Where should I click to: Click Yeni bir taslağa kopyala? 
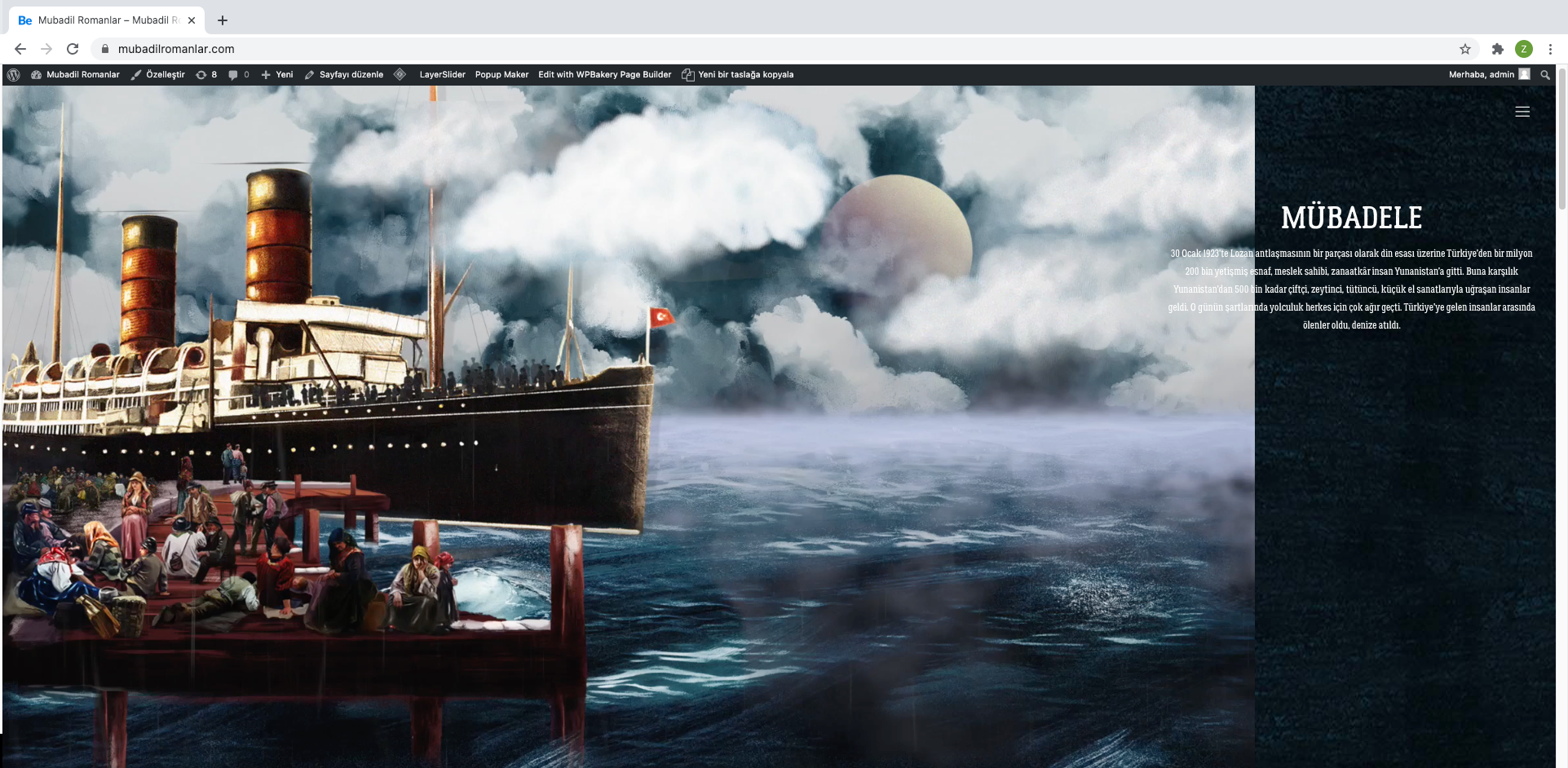pyautogui.click(x=737, y=74)
